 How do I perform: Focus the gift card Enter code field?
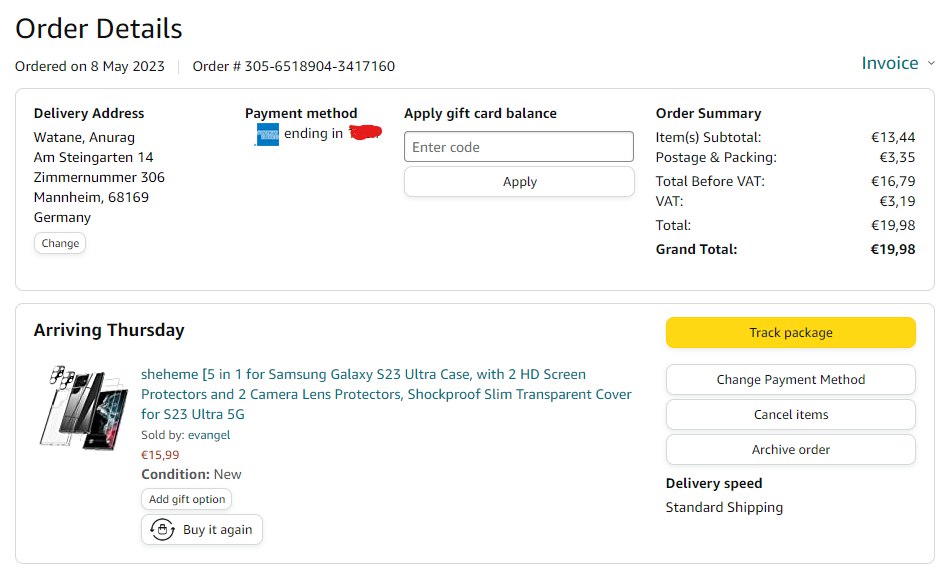(x=519, y=147)
